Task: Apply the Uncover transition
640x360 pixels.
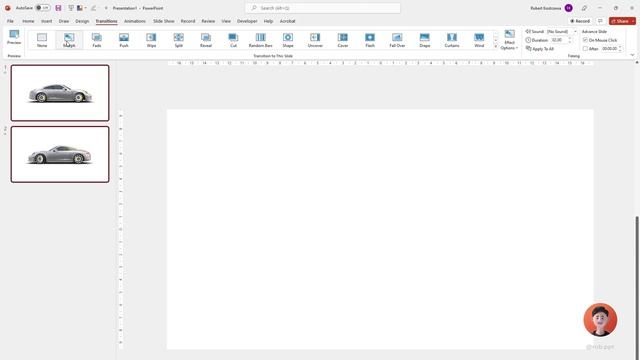Action: pyautogui.click(x=315, y=40)
